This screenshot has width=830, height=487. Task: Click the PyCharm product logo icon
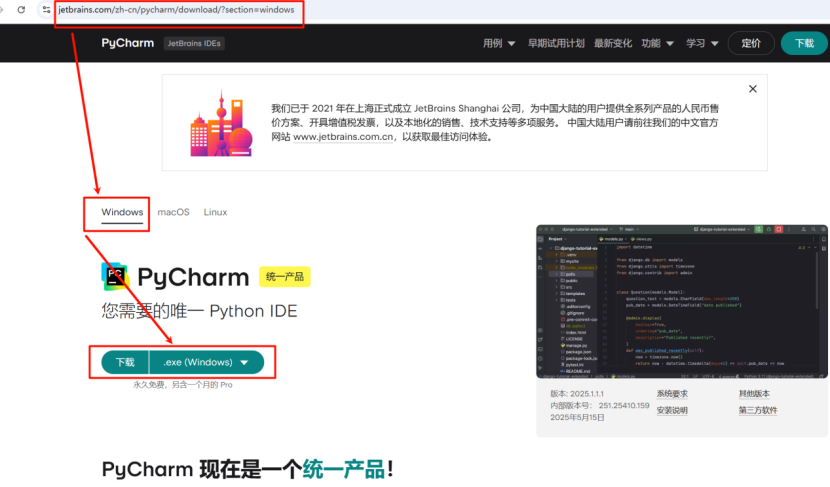(114, 276)
